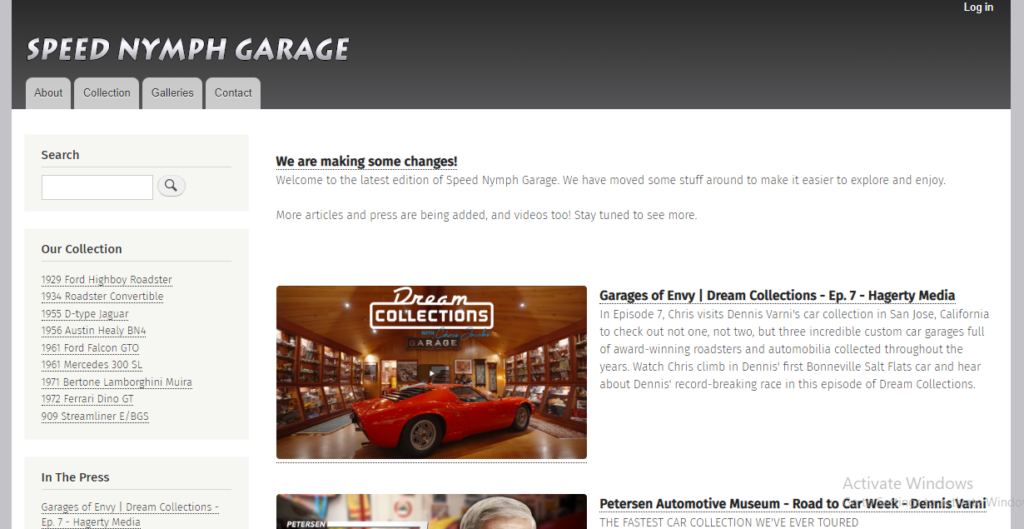The image size is (1024, 529).
Task: Open the Collection tab
Action: pos(106,93)
